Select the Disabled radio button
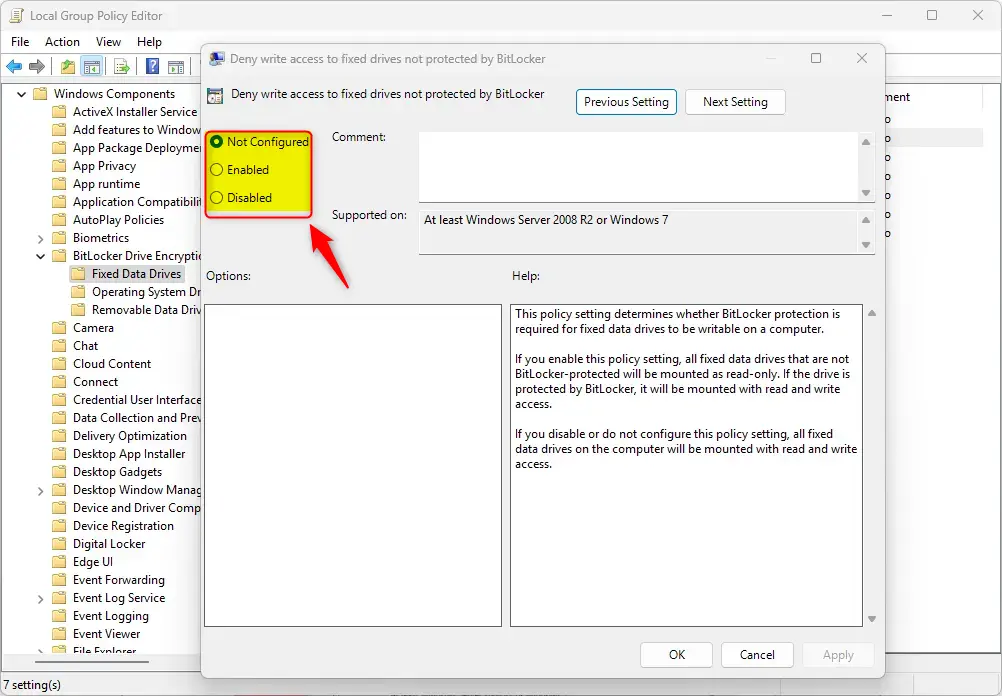 [x=217, y=197]
